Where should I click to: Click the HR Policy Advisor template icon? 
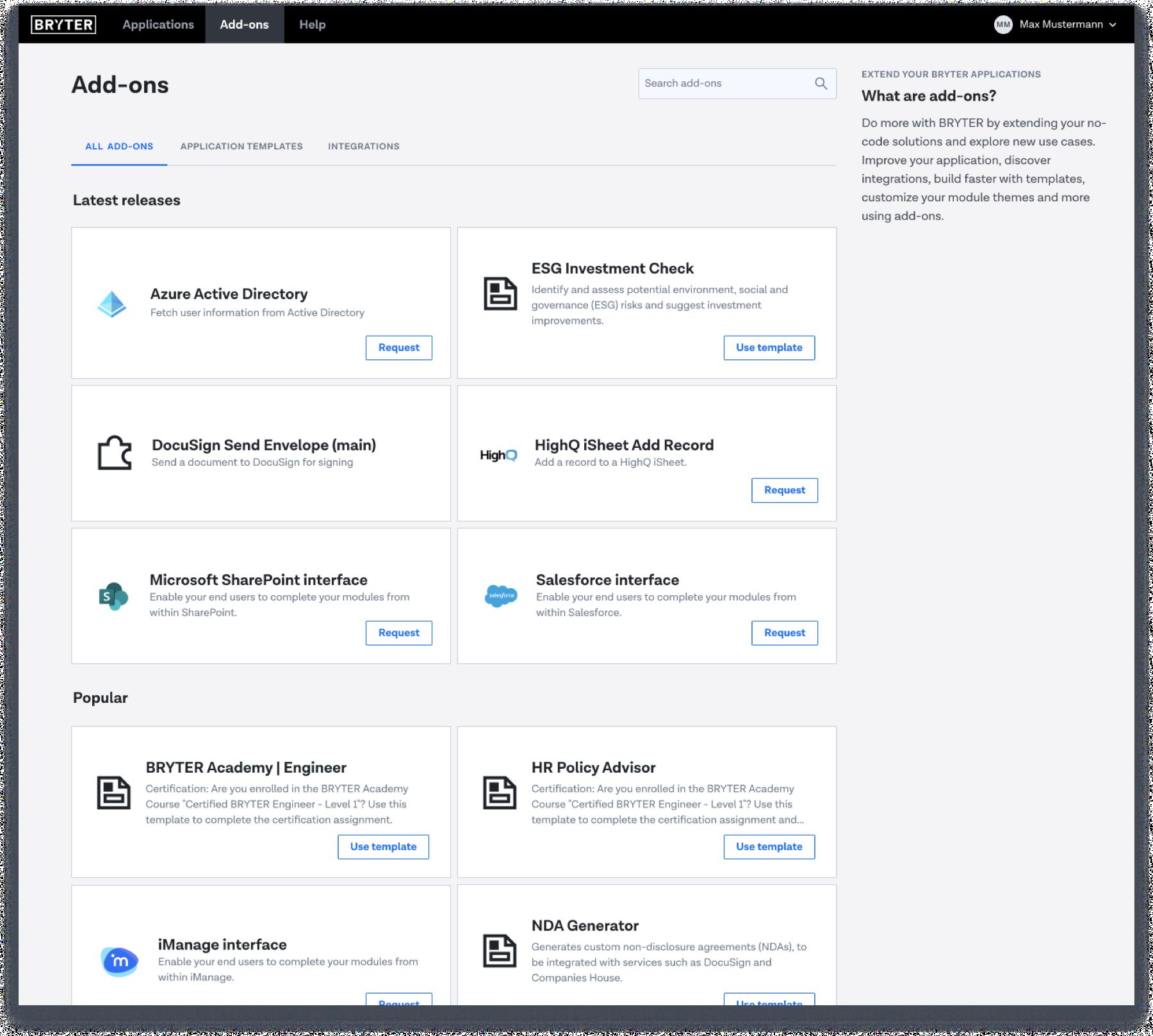[x=500, y=793]
